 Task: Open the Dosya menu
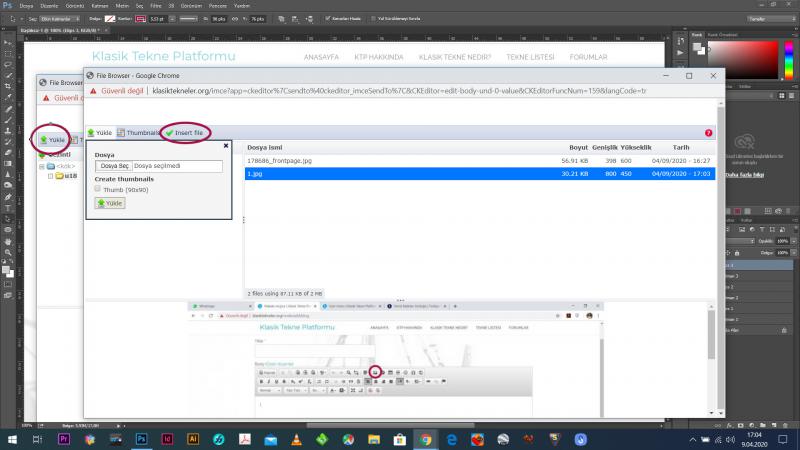tap(26, 6)
